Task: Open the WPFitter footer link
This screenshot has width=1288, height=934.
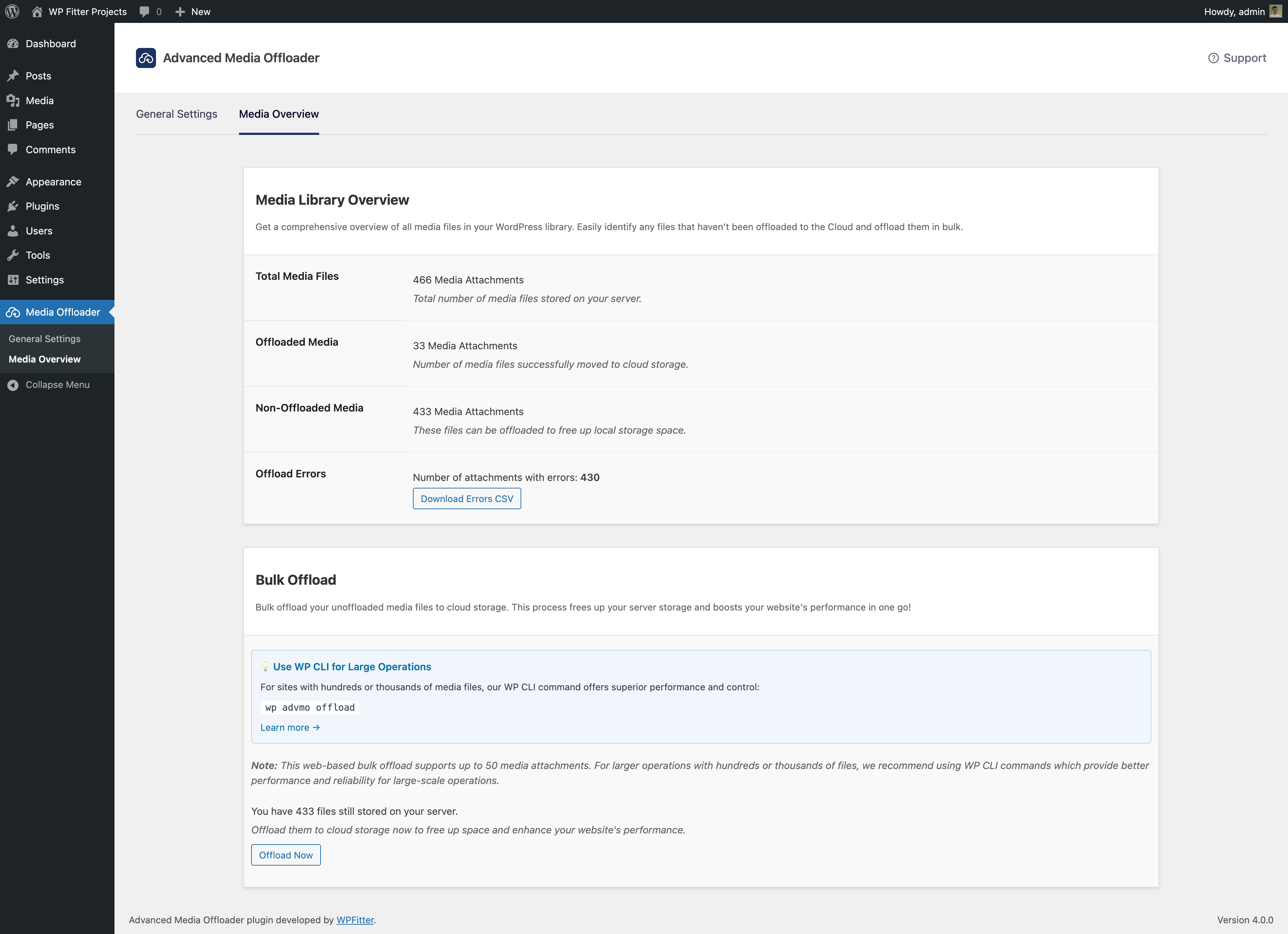Action: coord(355,920)
